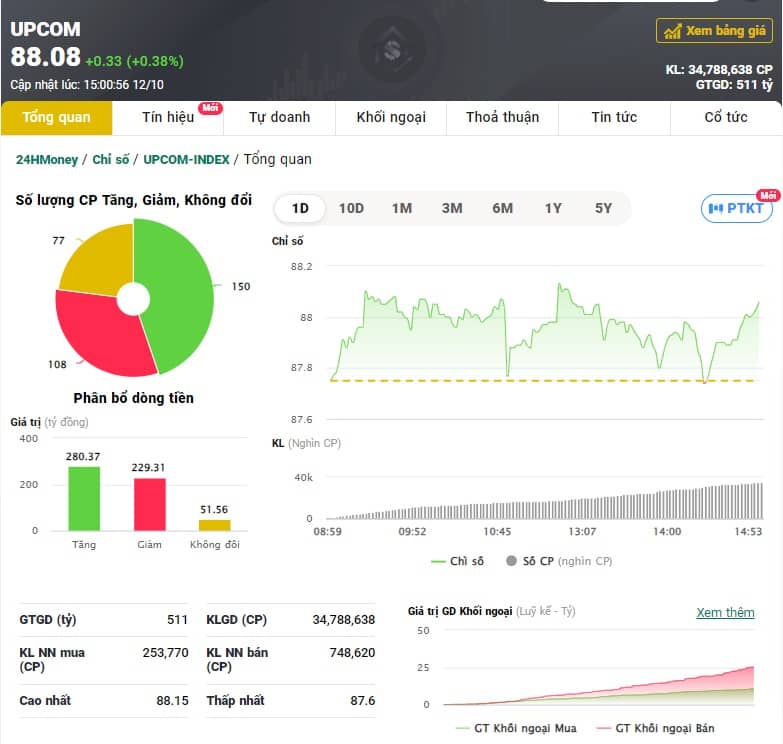Open the PTKT technical analysis button
Viewport: 783px width, 744px height.
[737, 208]
